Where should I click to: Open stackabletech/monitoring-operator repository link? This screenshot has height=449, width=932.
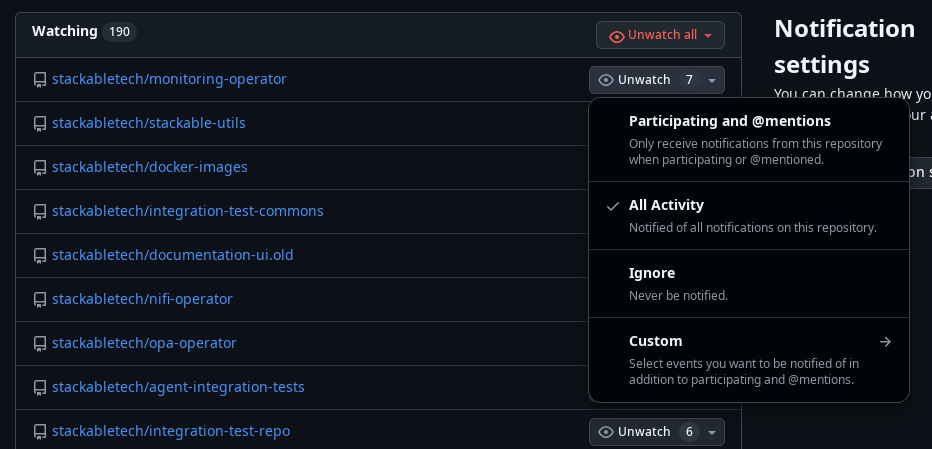click(x=169, y=79)
